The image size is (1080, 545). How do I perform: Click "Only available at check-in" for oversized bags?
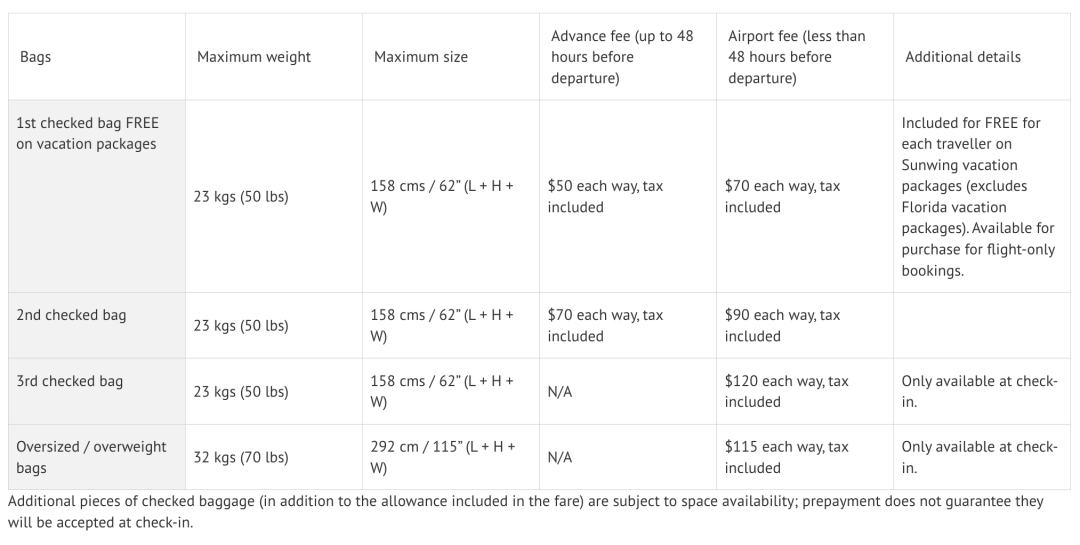tap(979, 457)
